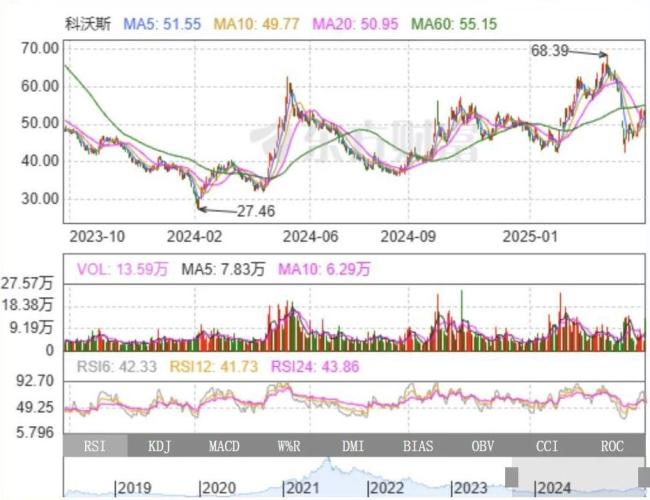Select the RSI indicator tab
The height and width of the screenshot is (500, 650).
(x=96, y=445)
